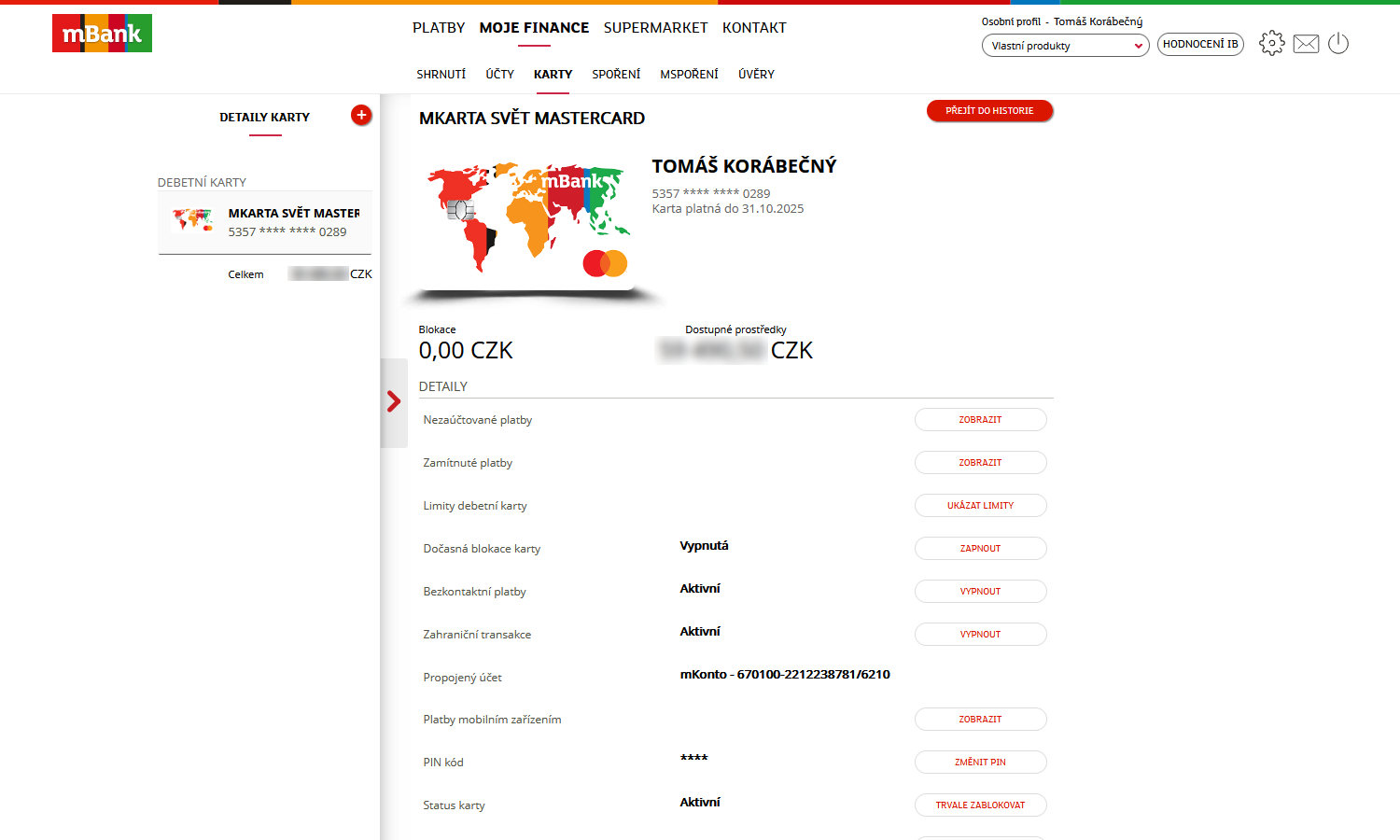The height and width of the screenshot is (840, 1400).
Task: Click the red chevron panel arrow
Action: tap(394, 402)
